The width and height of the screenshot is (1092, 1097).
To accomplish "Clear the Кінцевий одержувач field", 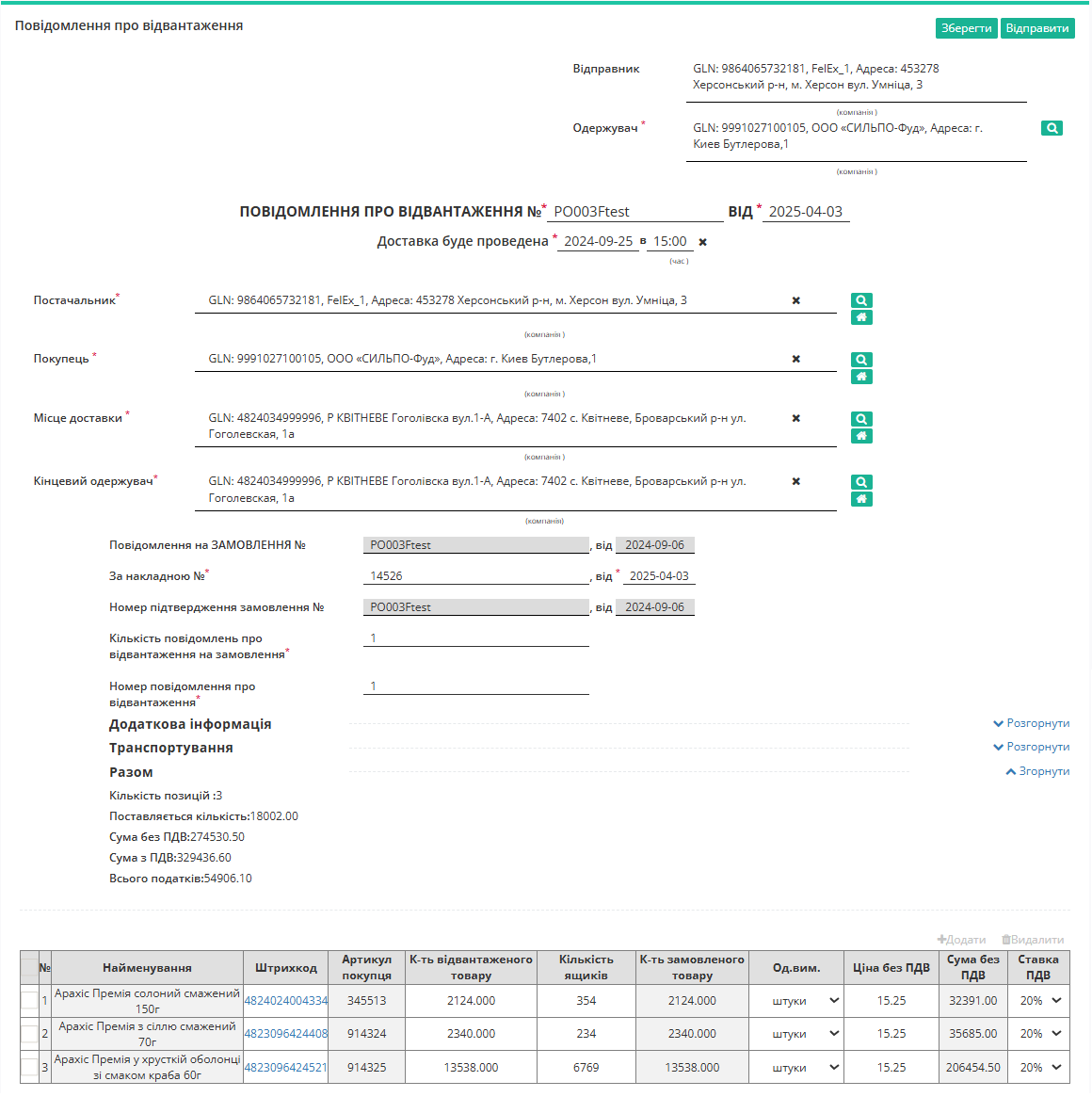I will tap(795, 481).
